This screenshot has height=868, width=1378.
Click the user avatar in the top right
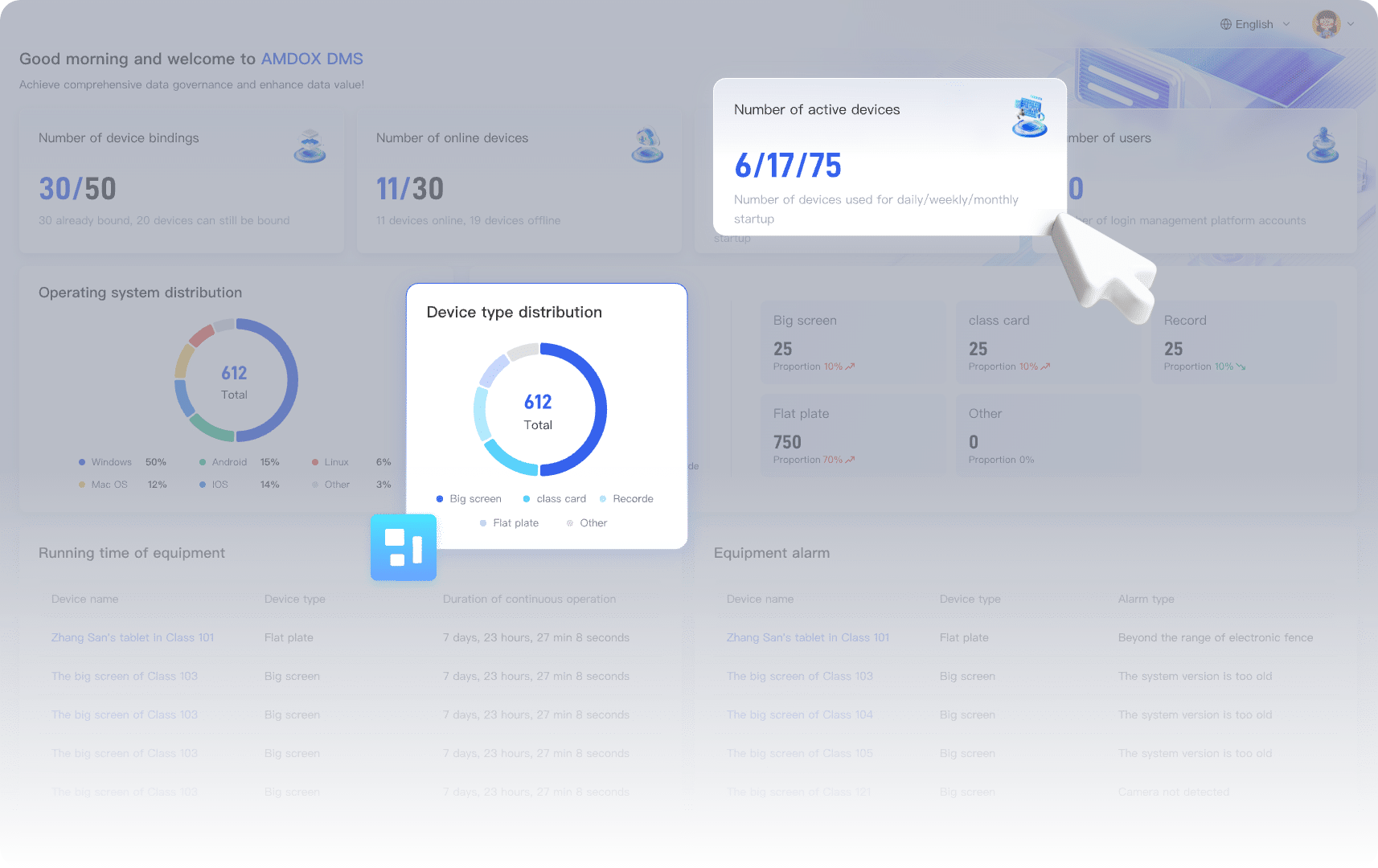(x=1325, y=24)
